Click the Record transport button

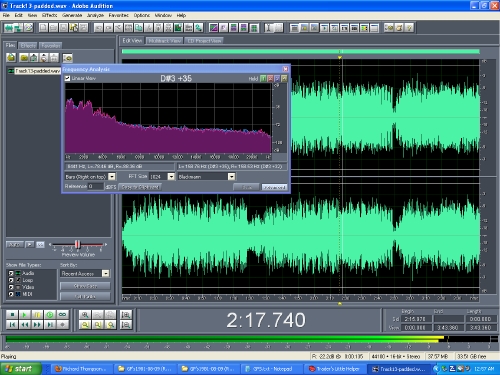click(x=62, y=325)
